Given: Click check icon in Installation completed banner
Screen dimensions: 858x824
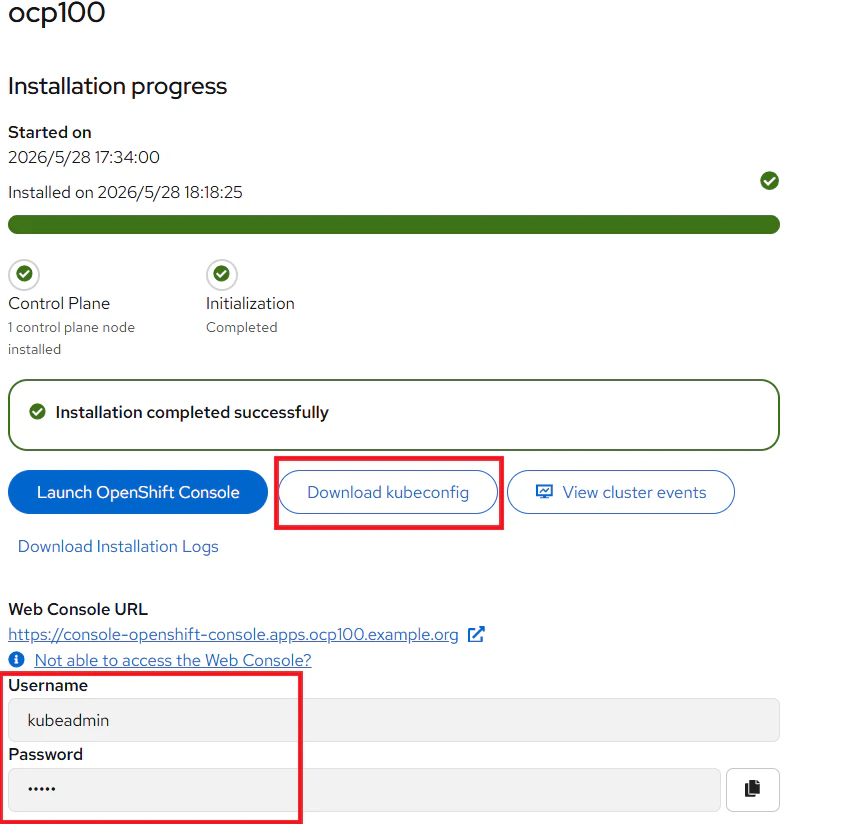Looking at the screenshot, I should [x=37, y=411].
